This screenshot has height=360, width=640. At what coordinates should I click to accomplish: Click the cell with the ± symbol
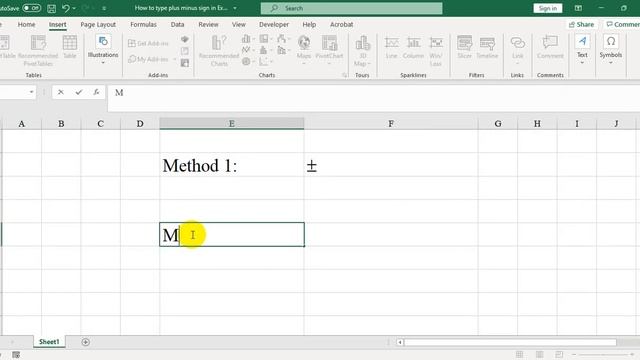391,164
